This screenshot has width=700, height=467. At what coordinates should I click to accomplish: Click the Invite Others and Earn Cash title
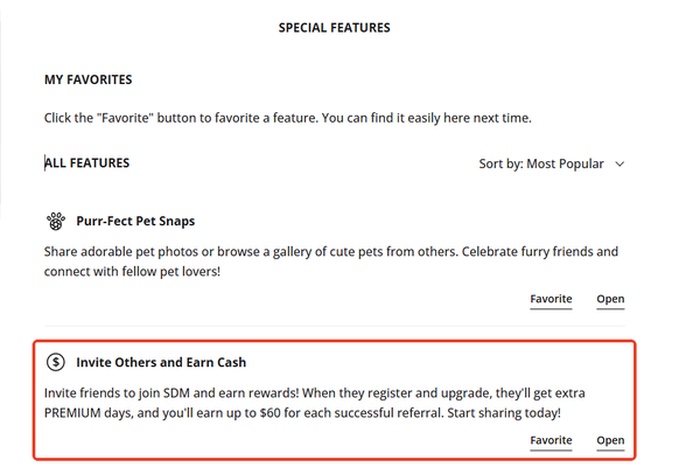click(161, 362)
